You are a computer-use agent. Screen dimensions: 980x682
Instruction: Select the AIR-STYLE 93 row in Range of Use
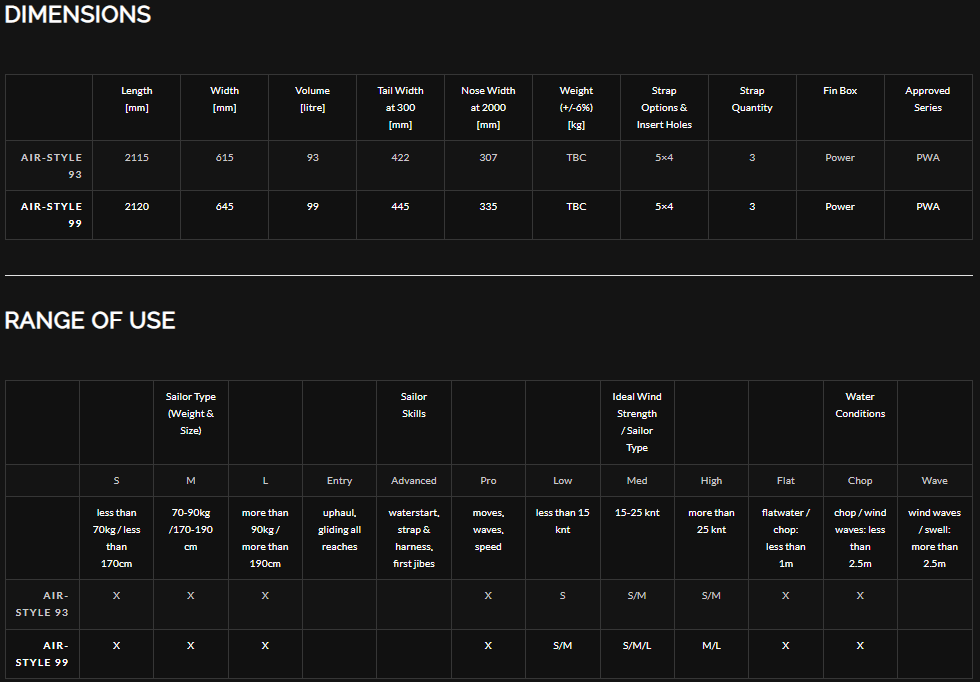(489, 604)
